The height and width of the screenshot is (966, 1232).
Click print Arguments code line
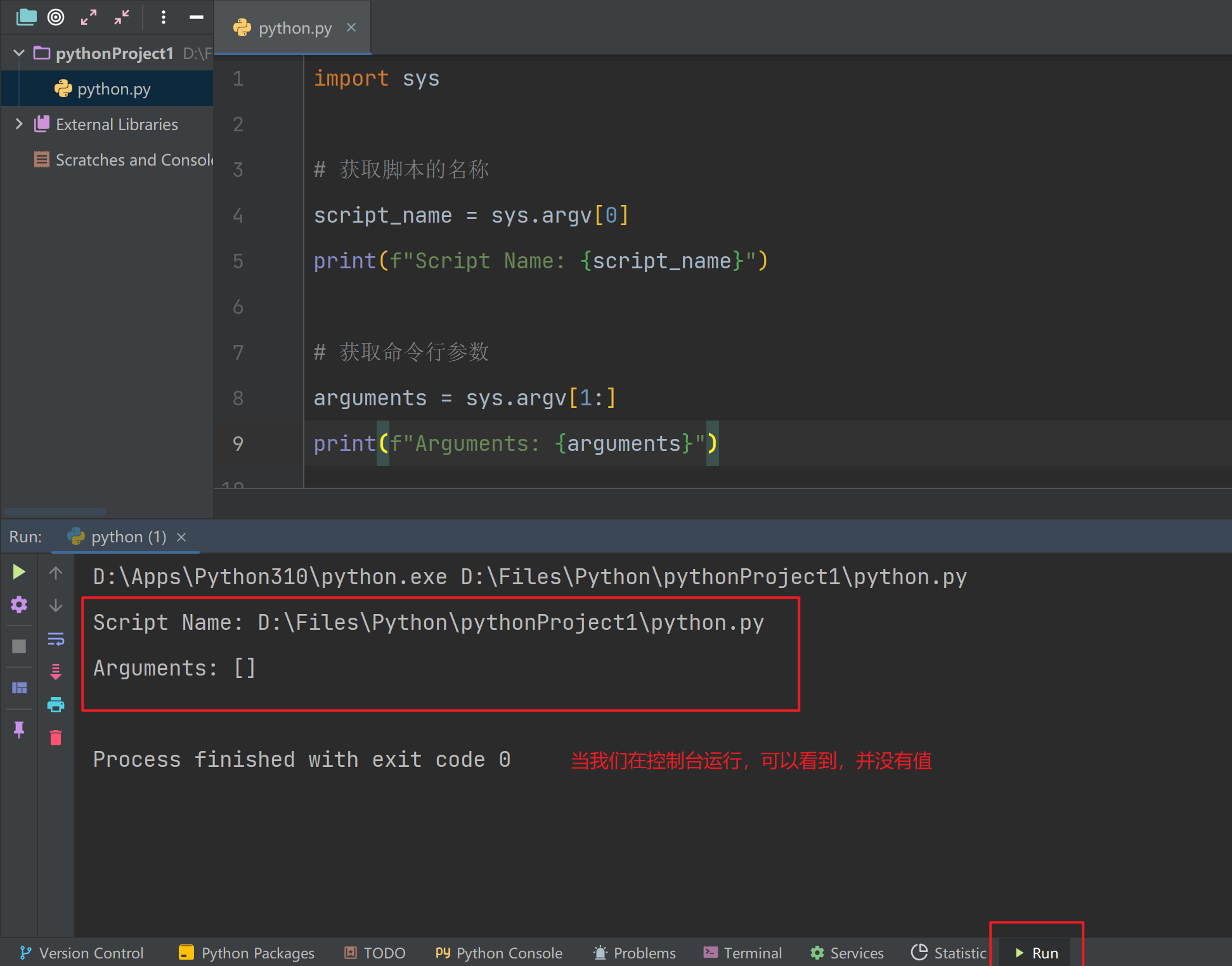click(x=515, y=443)
